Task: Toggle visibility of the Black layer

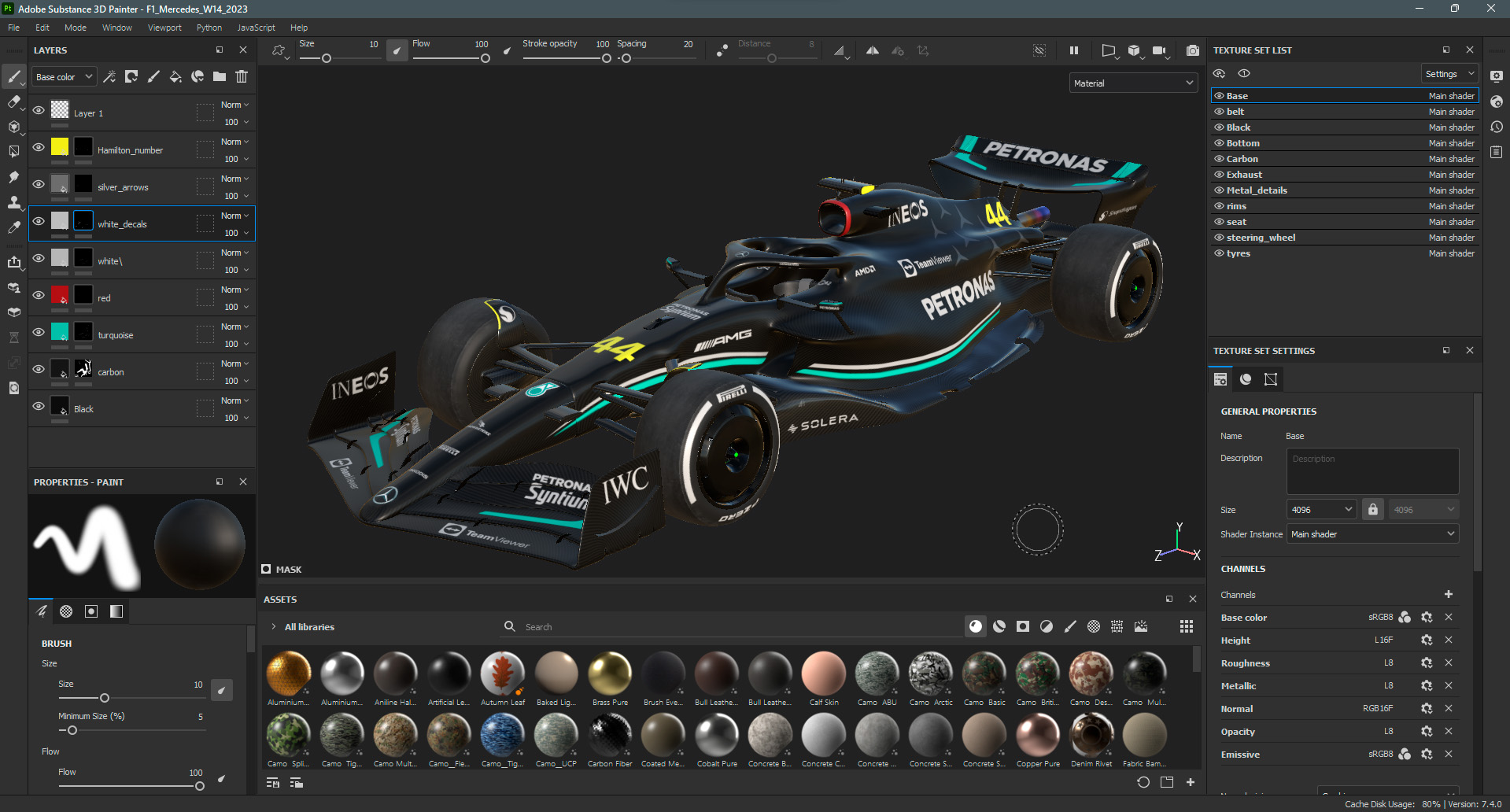Action: pyautogui.click(x=39, y=406)
